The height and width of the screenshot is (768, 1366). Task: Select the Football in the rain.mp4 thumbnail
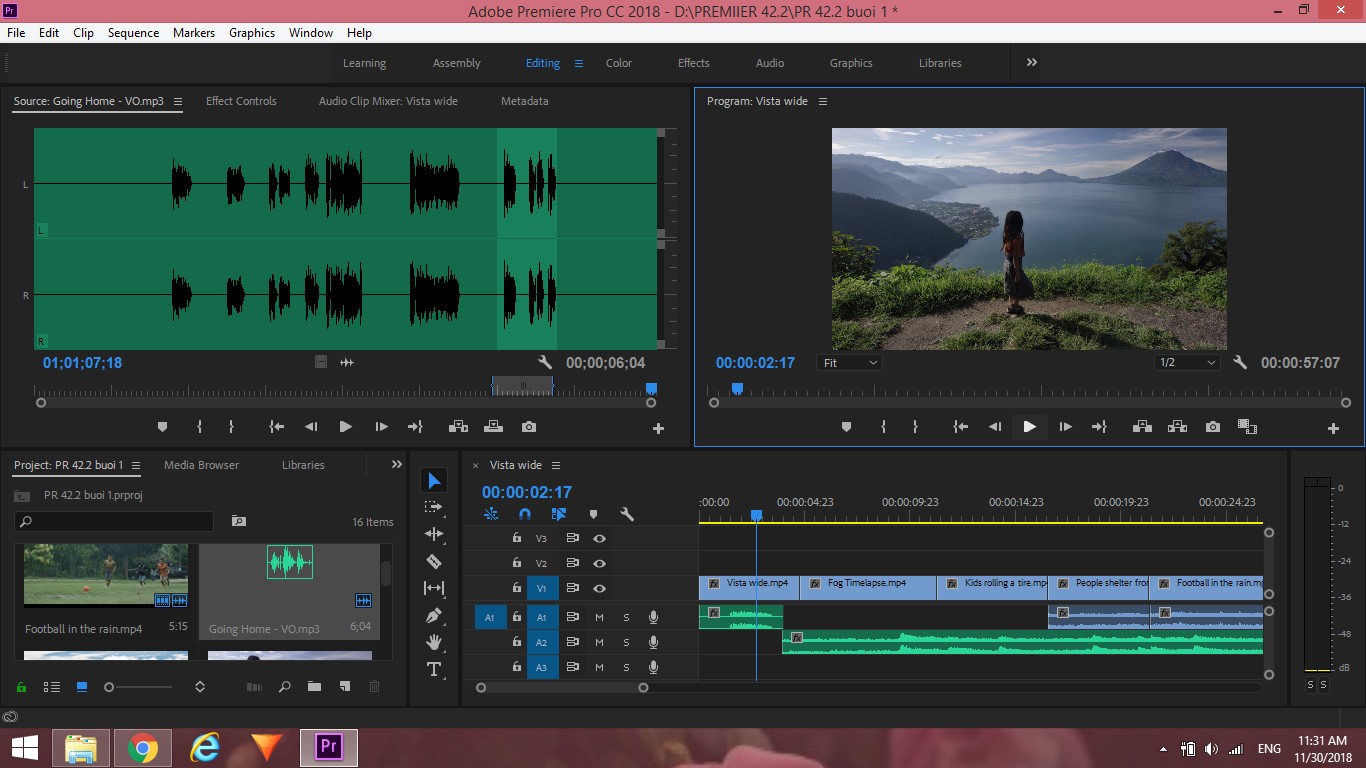tap(106, 575)
